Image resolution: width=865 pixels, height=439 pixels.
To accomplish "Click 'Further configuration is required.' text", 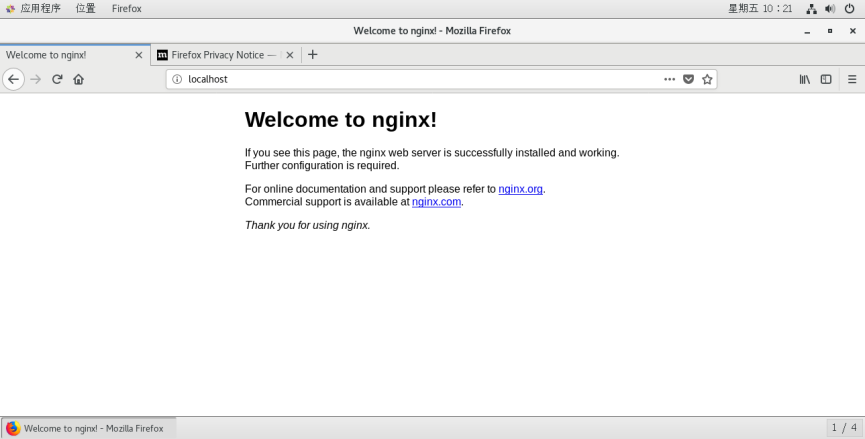I will pos(322,165).
